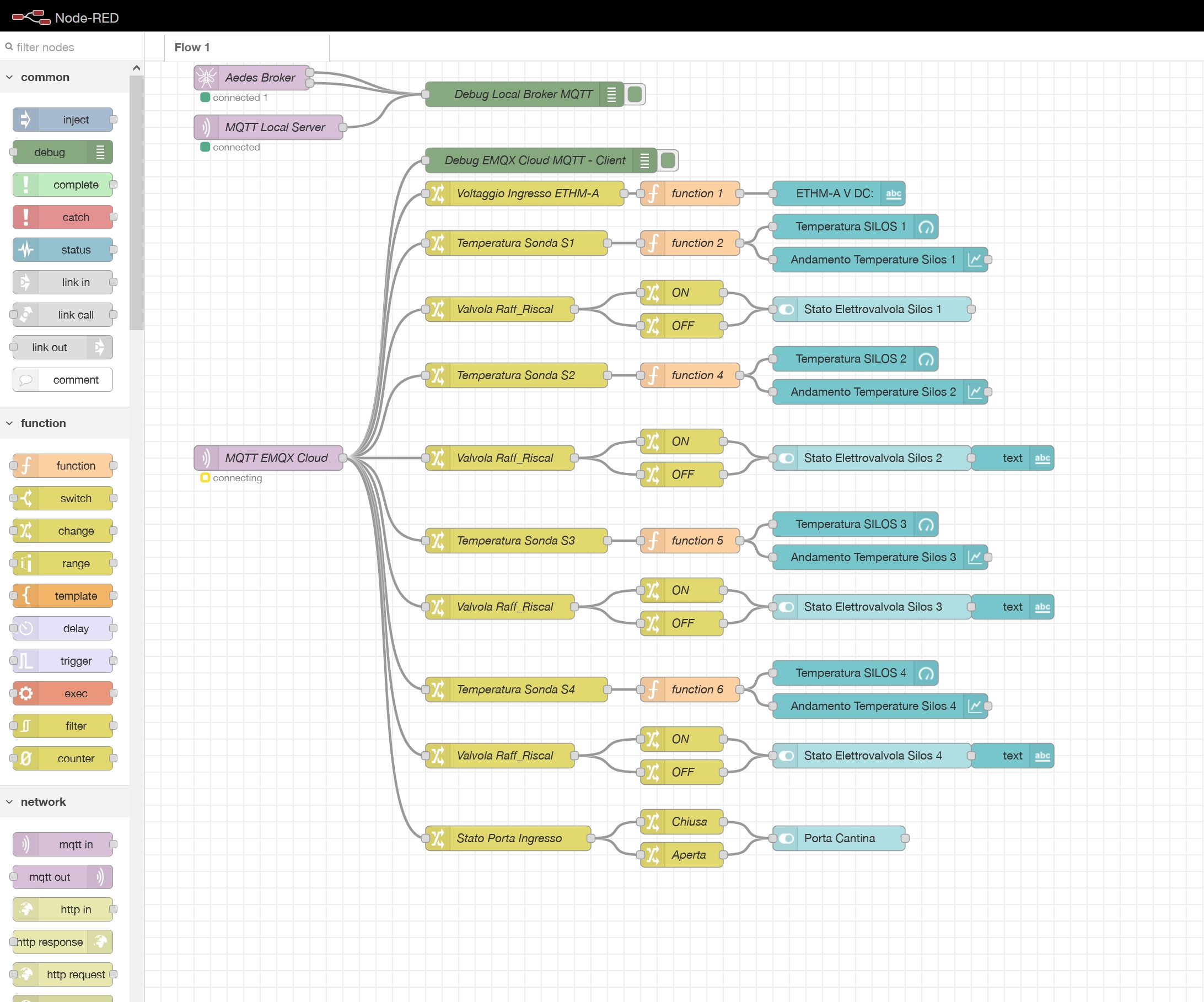Select the trigger palette node

pos(63,660)
